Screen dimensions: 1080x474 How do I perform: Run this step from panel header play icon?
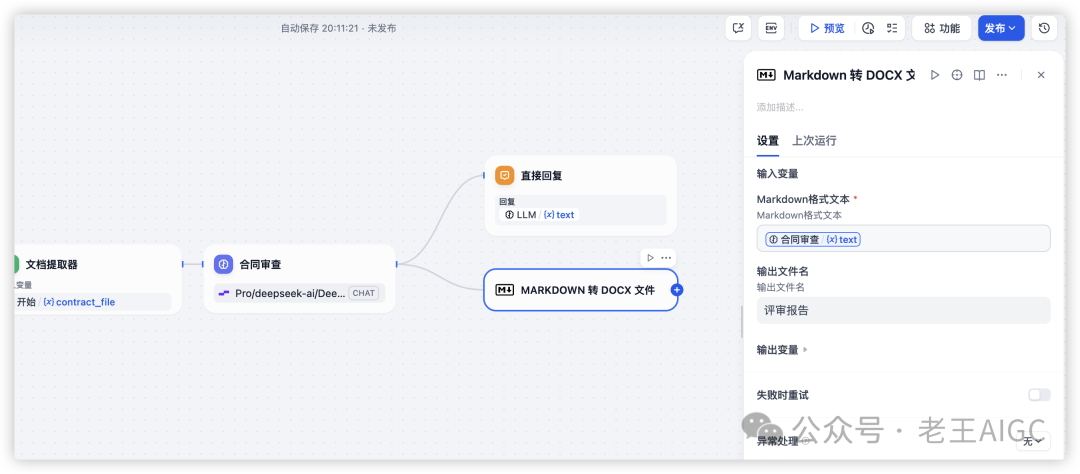[935, 75]
